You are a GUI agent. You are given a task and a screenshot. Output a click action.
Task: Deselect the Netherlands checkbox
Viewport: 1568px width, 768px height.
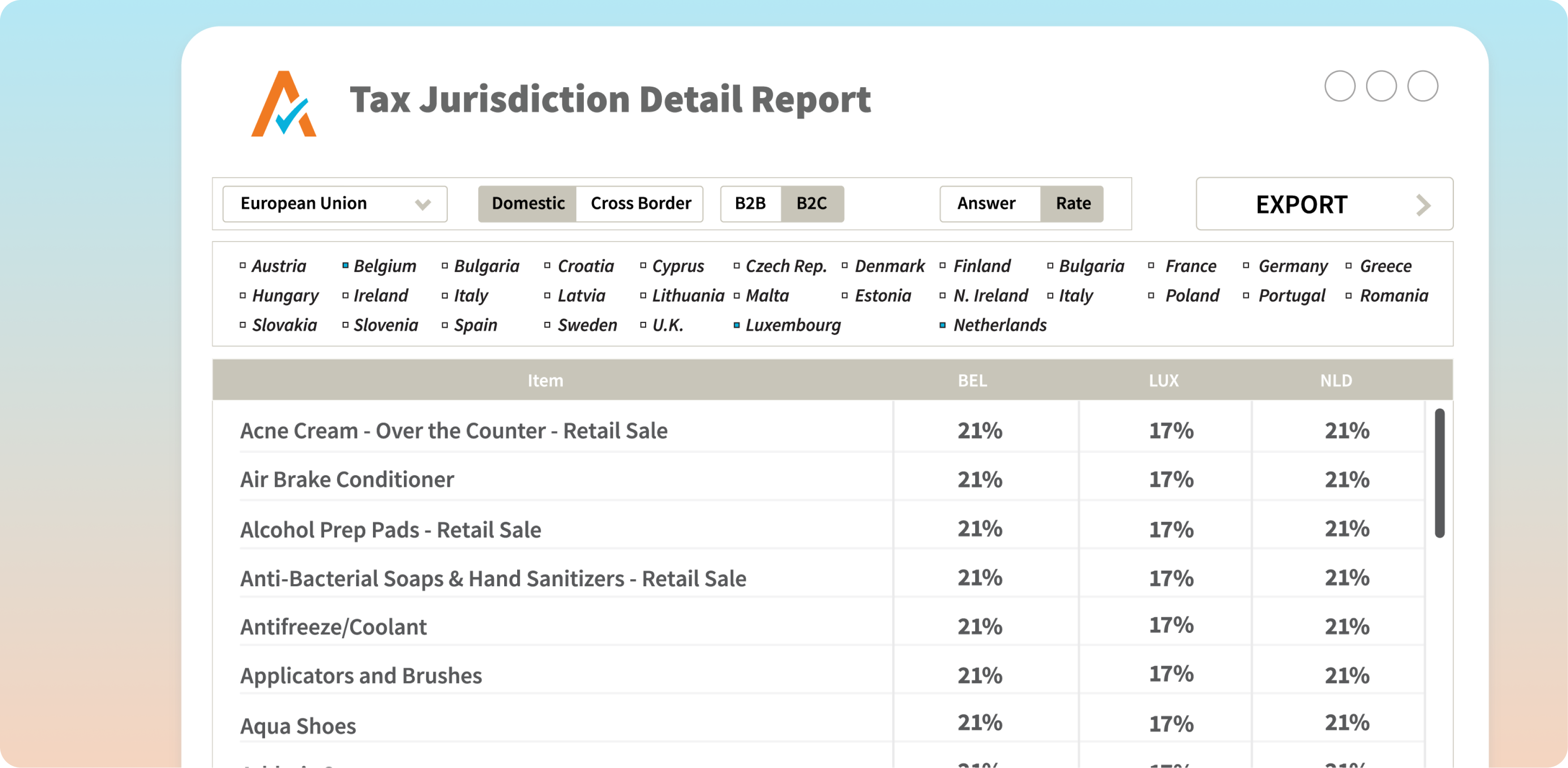[942, 325]
